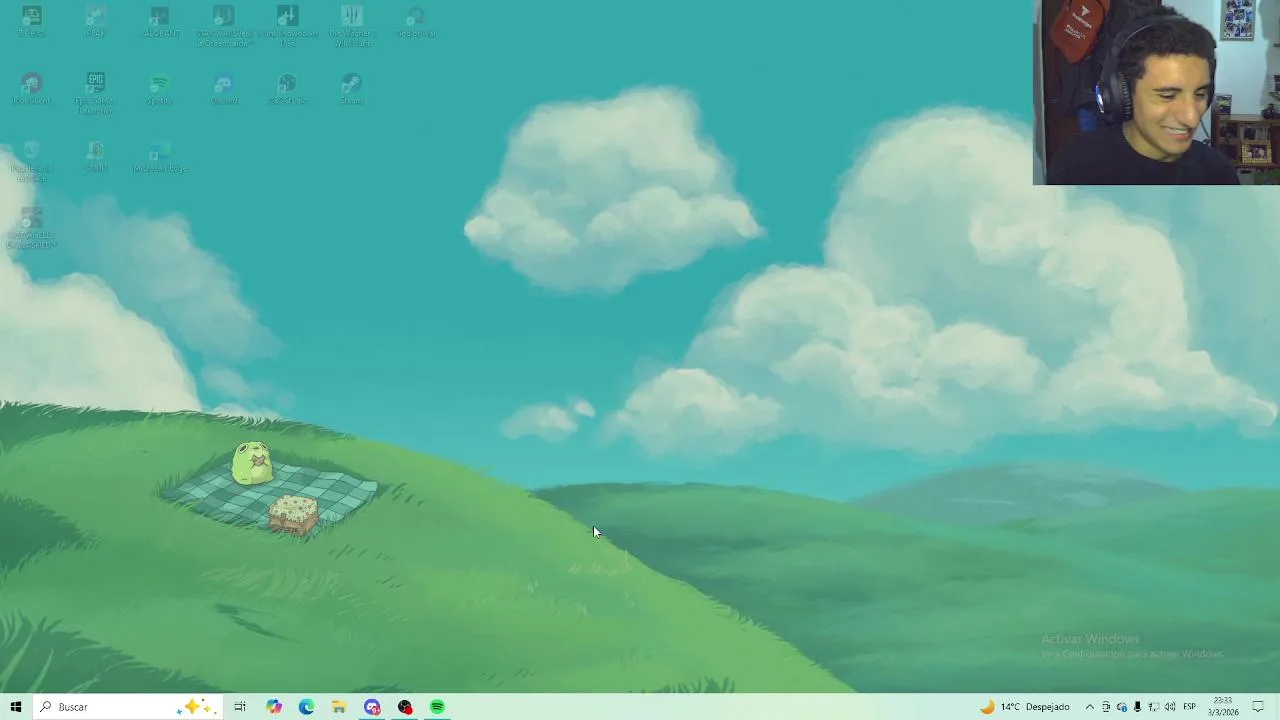The width and height of the screenshot is (1280, 720).
Task: Launch Copilot from the taskbar
Action: point(273,707)
